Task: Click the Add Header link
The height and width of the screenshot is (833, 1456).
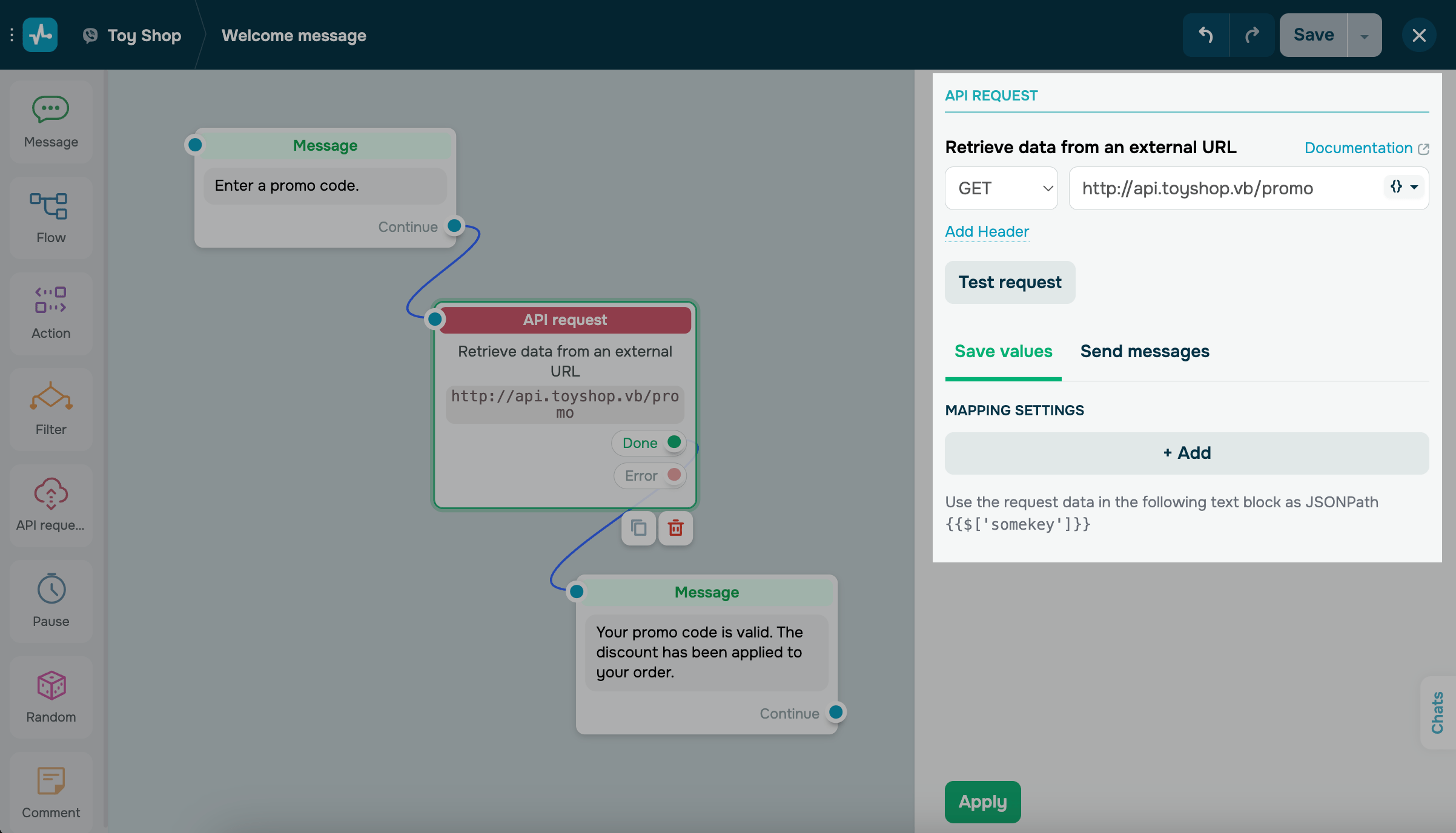Action: point(987,231)
